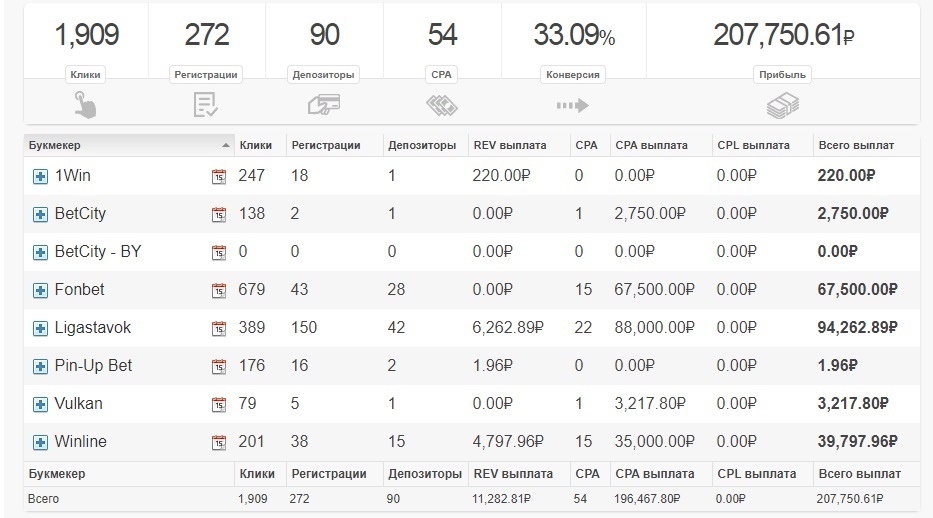The height and width of the screenshot is (518, 933).
Task: Click the conversion arrow icon
Action: tap(572, 104)
